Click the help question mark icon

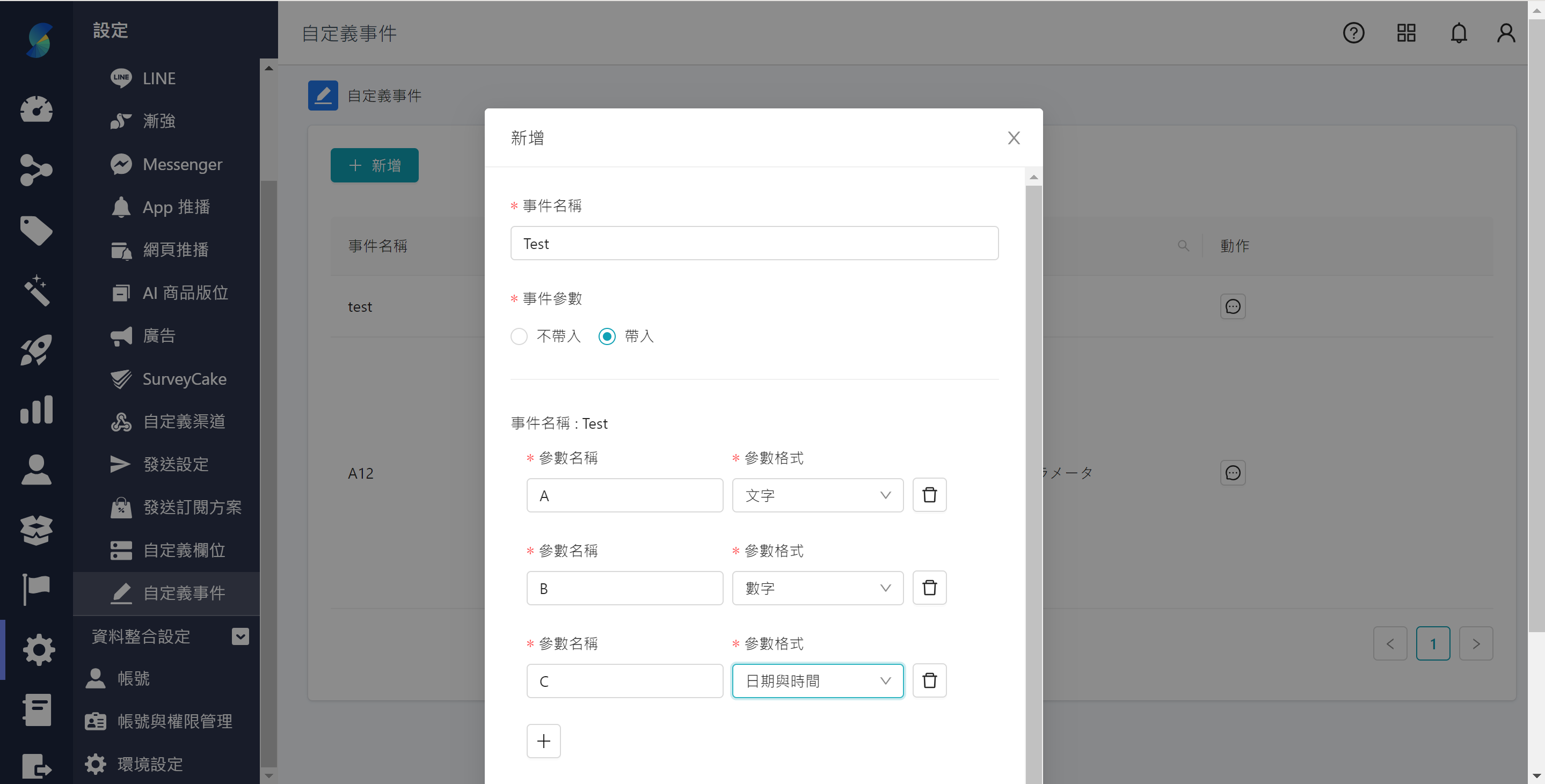tap(1354, 33)
